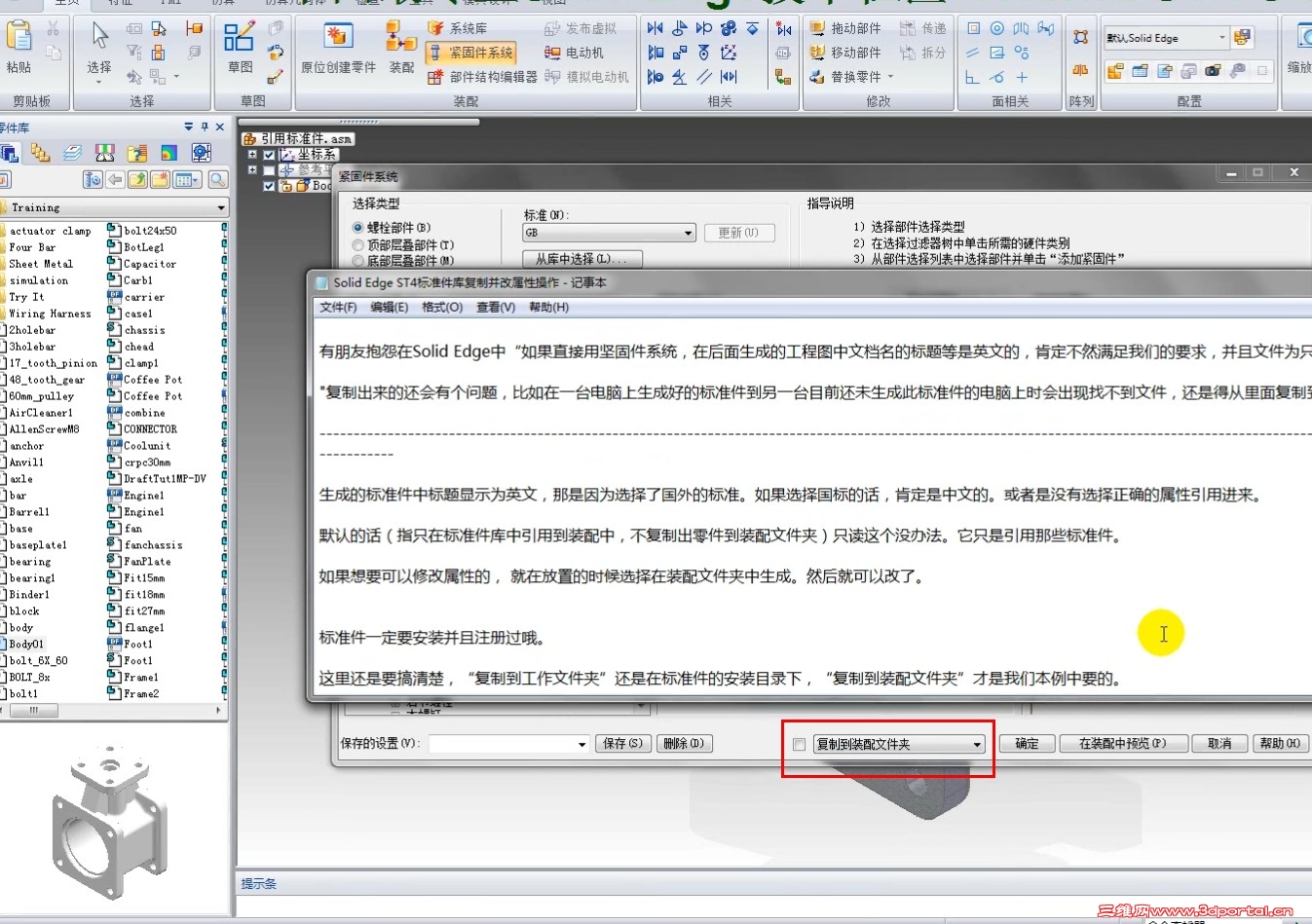Click the concentric face relate icon
1312x924 pixels.
point(997,28)
